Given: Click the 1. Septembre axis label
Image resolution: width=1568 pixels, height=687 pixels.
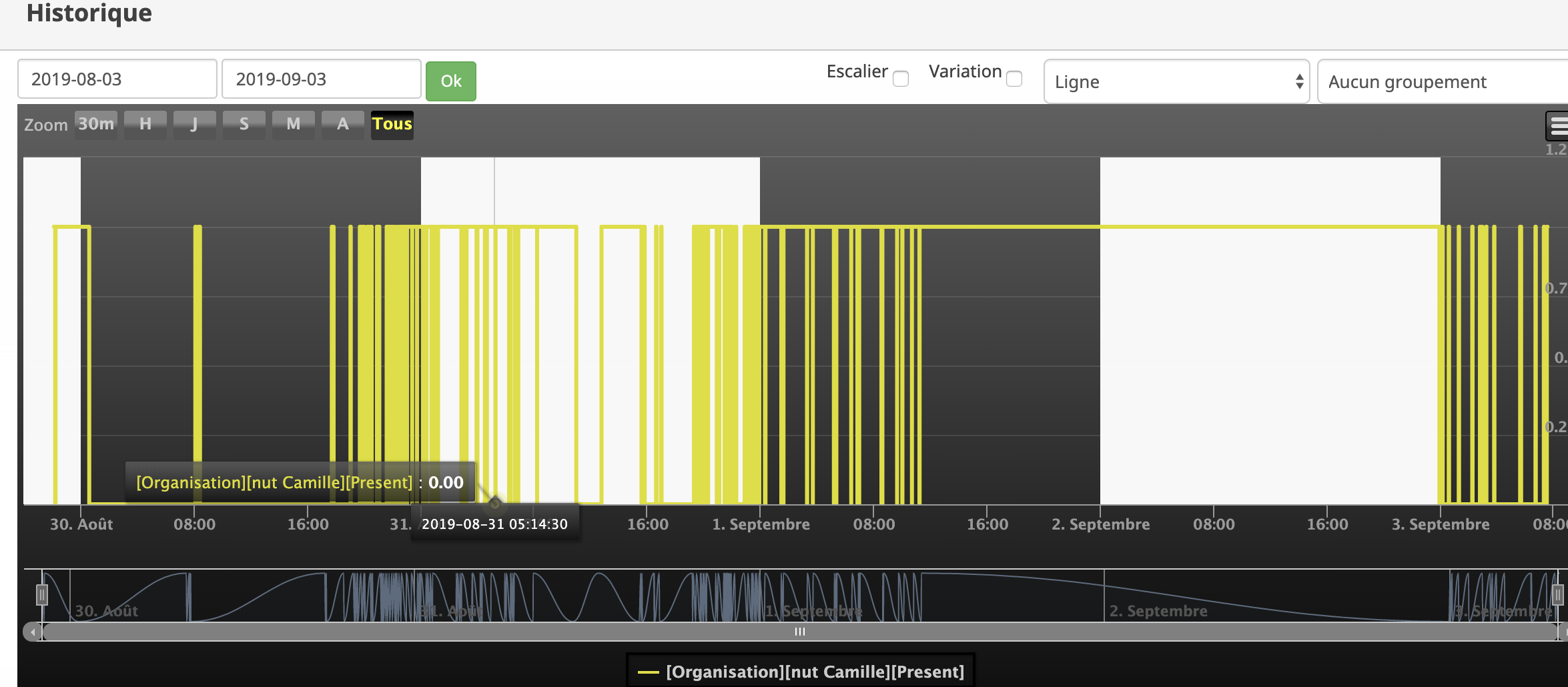Looking at the screenshot, I should 761,524.
